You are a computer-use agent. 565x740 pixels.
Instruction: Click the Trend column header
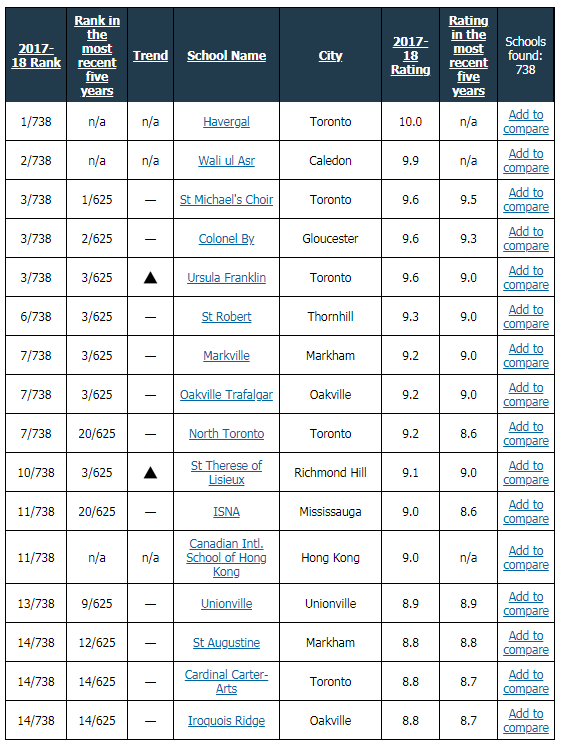(150, 56)
